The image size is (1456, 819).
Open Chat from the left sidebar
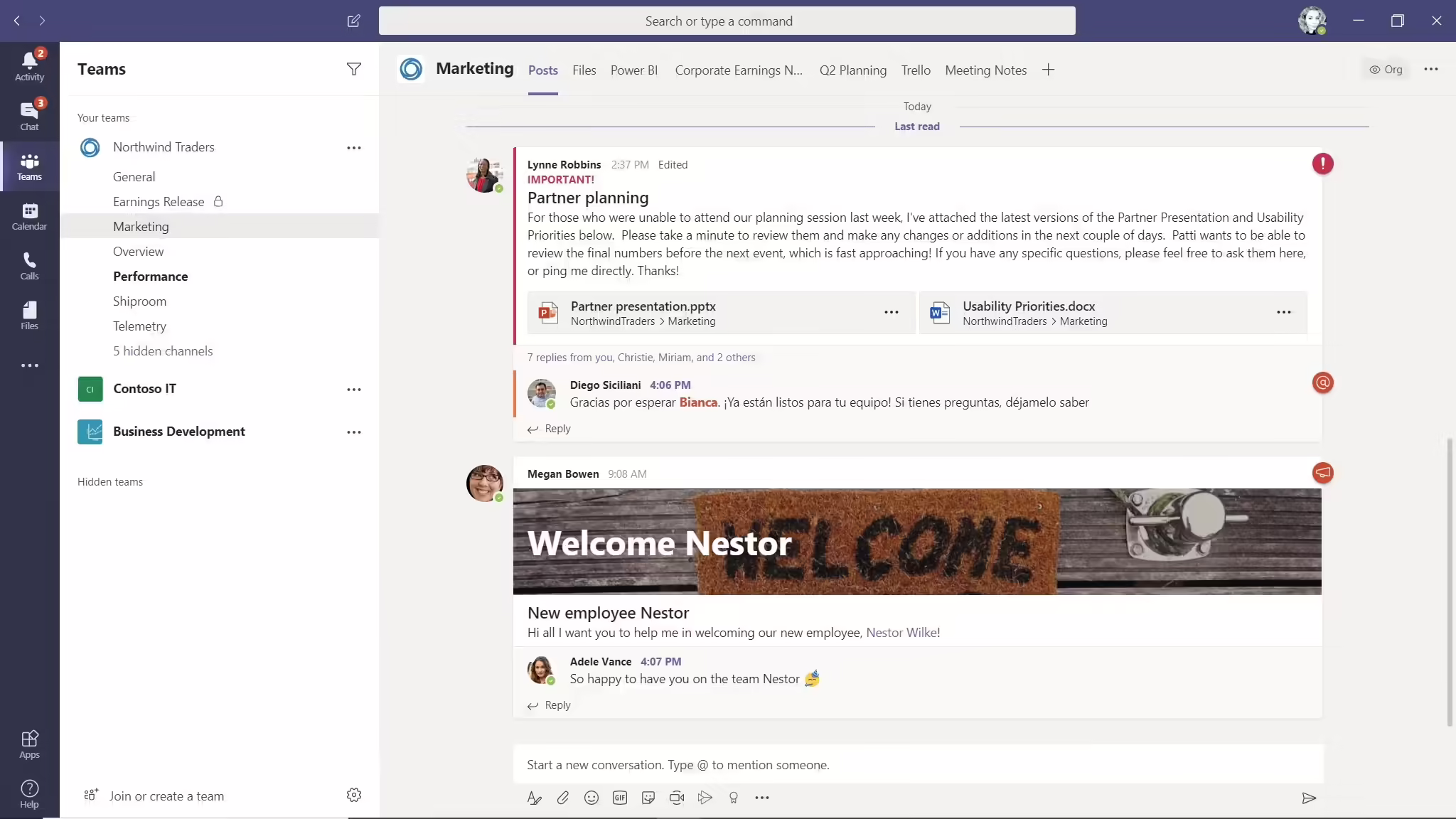coord(29,115)
